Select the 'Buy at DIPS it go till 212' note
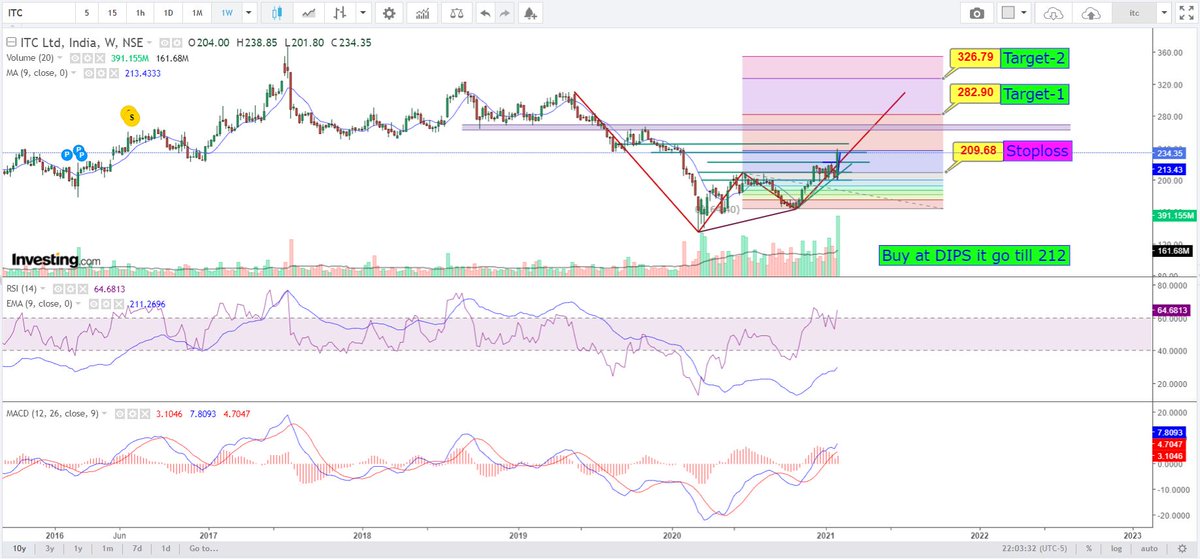This screenshot has height=559, width=1200. click(974, 255)
